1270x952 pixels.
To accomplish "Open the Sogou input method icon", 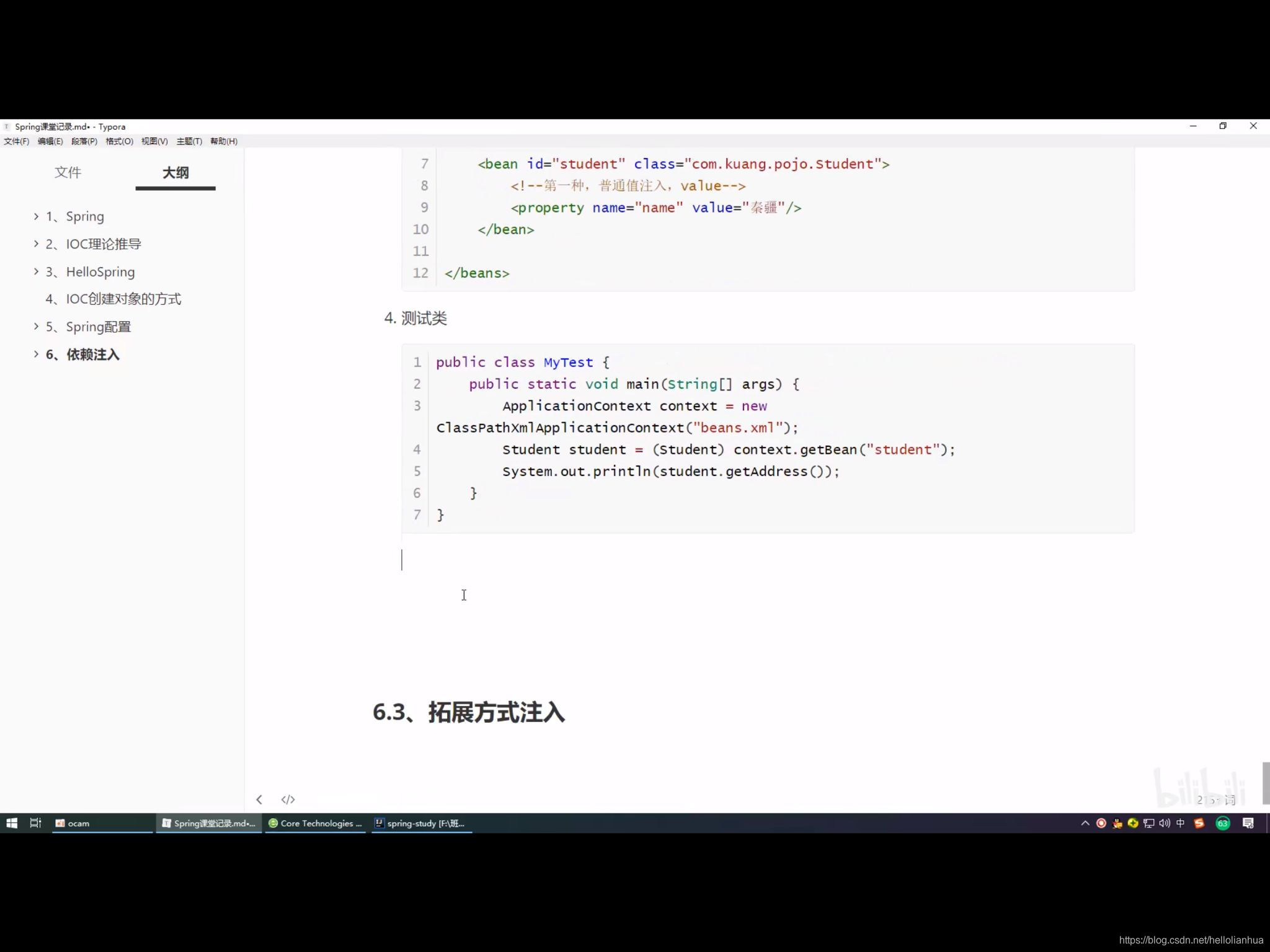I will click(x=1199, y=823).
